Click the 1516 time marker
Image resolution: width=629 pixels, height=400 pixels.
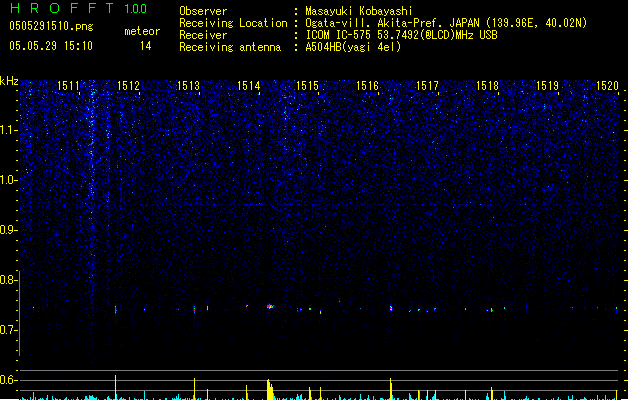click(367, 85)
